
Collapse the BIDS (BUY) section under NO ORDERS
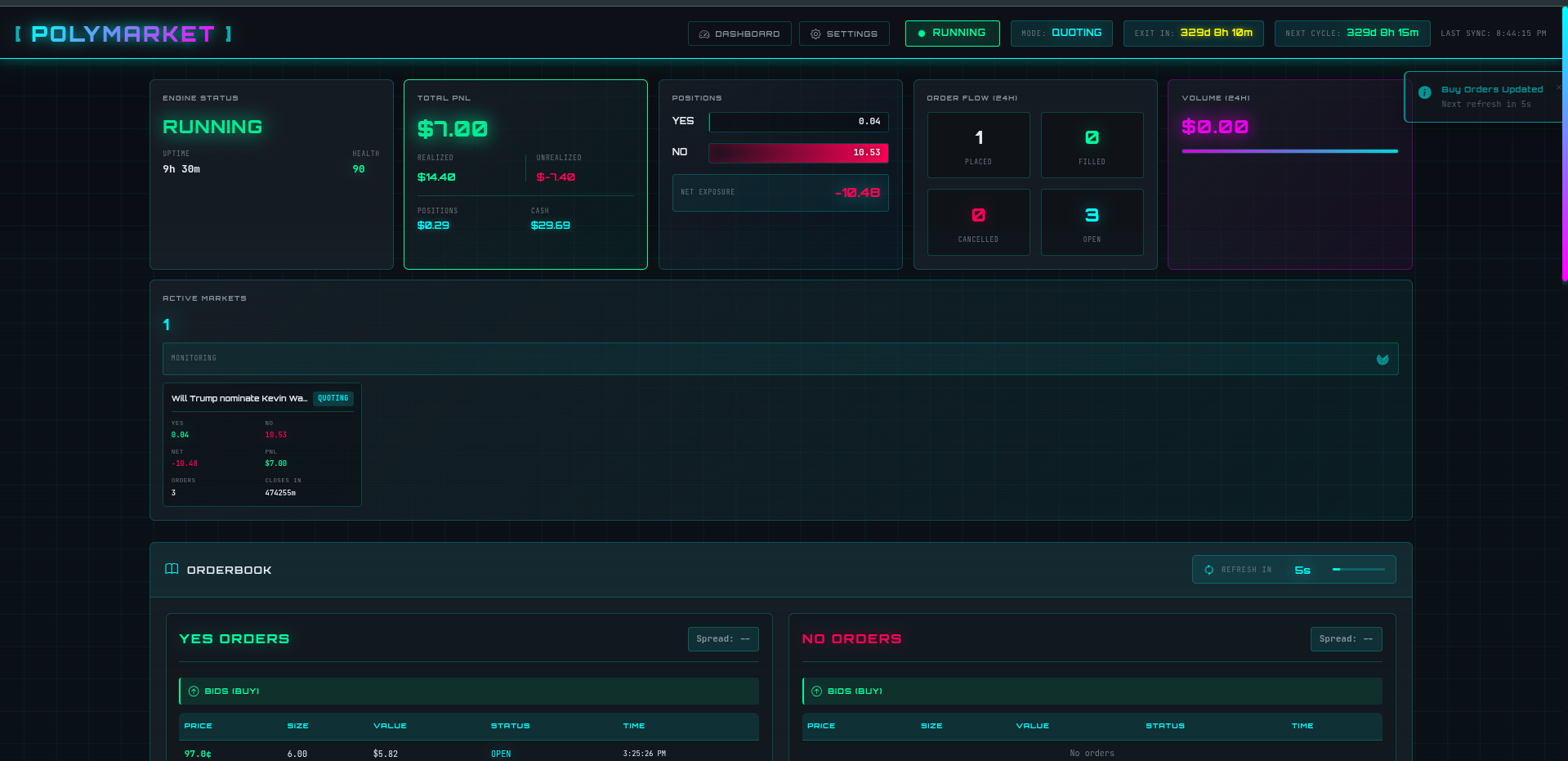(x=1091, y=691)
